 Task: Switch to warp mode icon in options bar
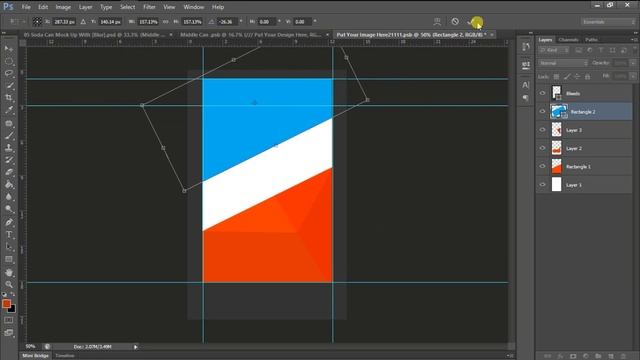tap(437, 22)
